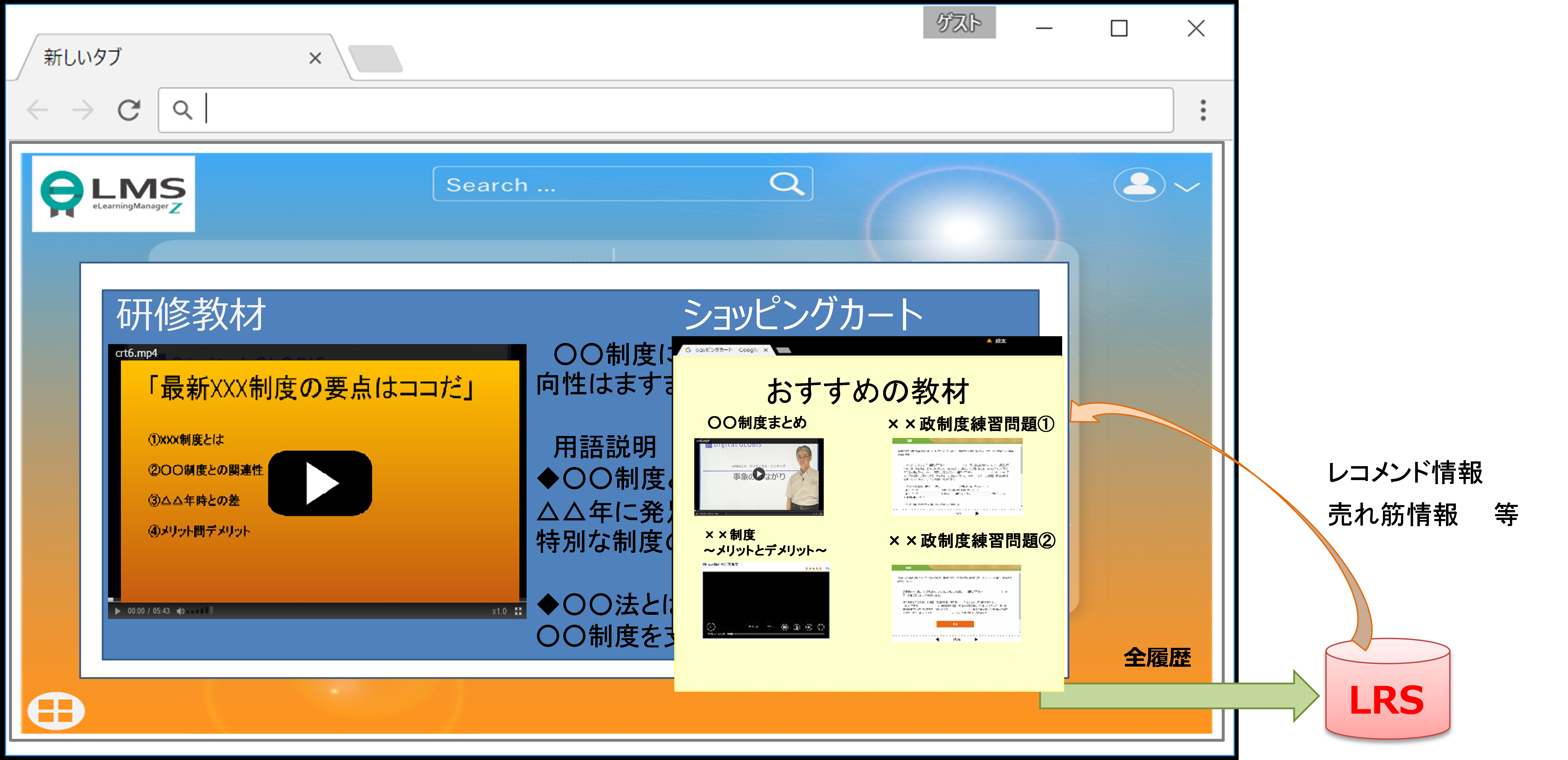
Task: Reload the page with refresh icon
Action: [x=129, y=110]
